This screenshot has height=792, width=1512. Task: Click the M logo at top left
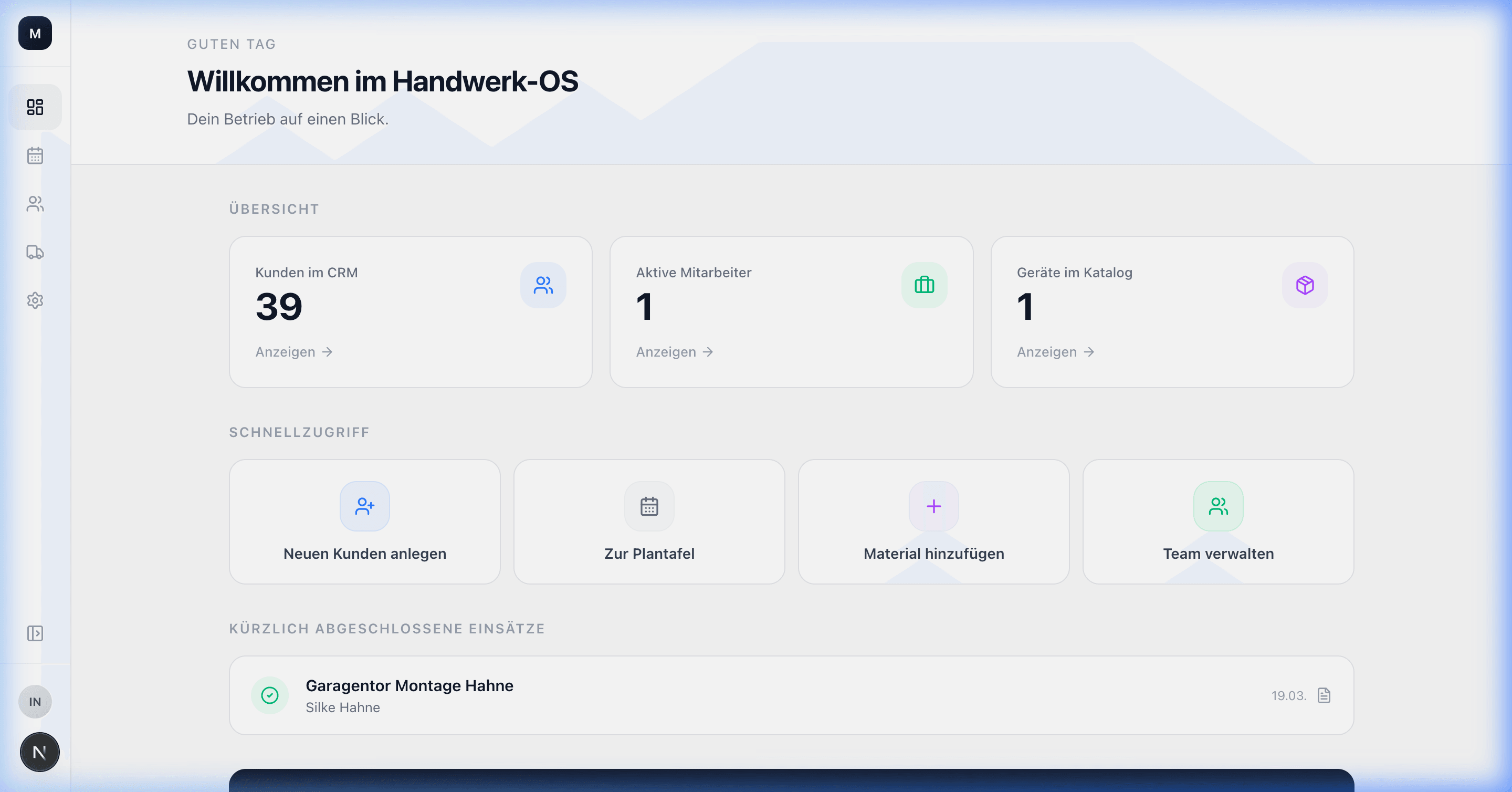[35, 34]
